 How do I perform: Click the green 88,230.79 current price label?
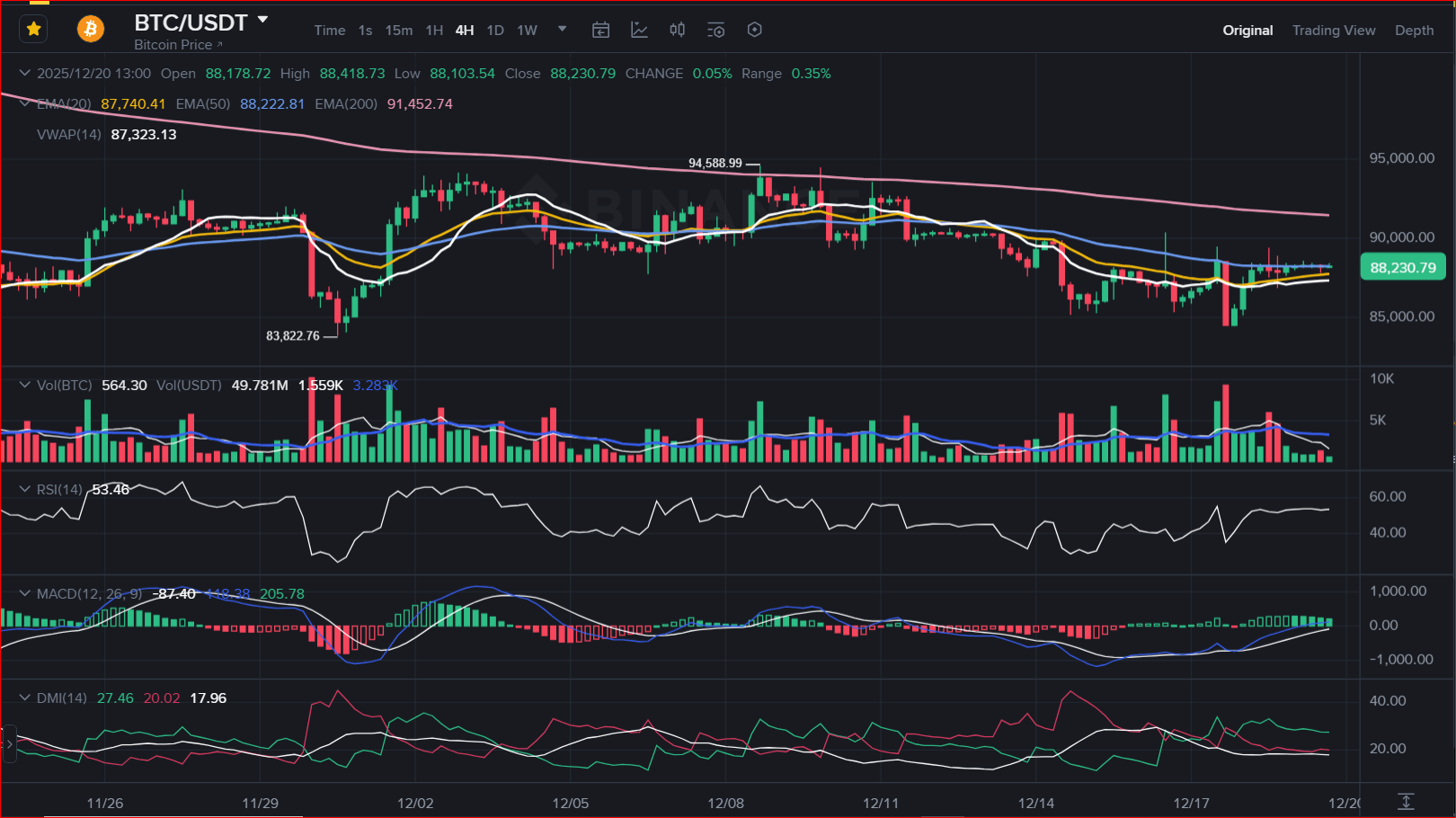[x=1402, y=268]
